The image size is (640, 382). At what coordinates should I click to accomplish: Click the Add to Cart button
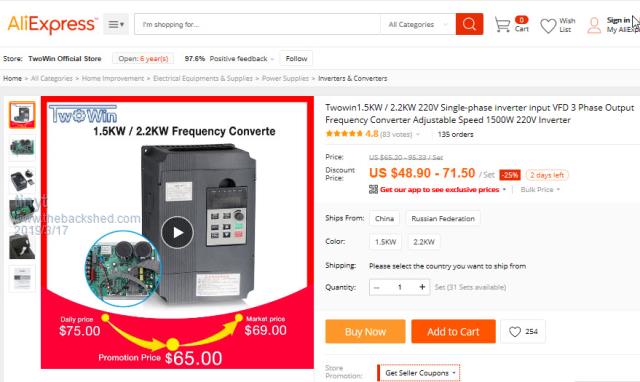[453, 331]
